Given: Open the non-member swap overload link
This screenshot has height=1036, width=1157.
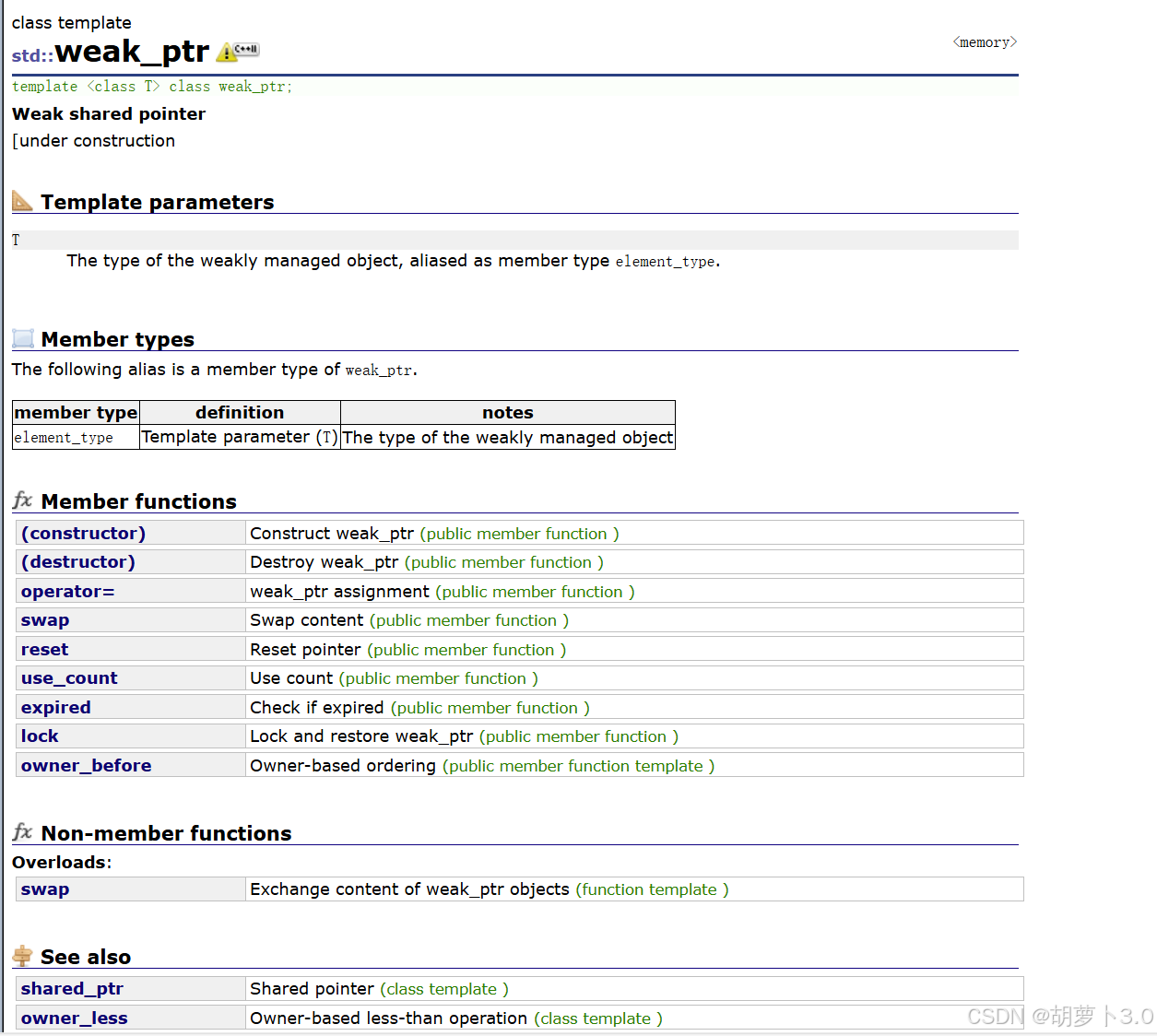Looking at the screenshot, I should coord(45,889).
